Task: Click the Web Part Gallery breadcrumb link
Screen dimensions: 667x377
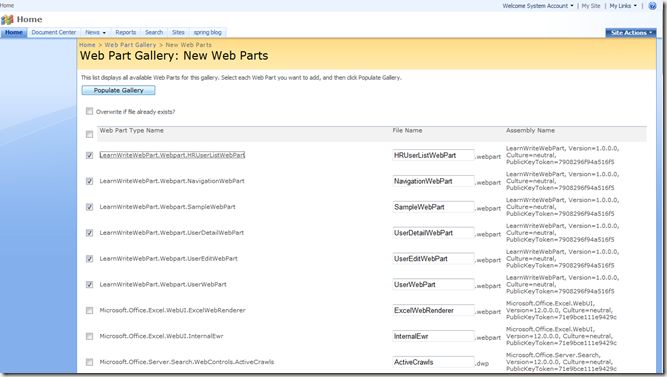Action: click(x=130, y=45)
